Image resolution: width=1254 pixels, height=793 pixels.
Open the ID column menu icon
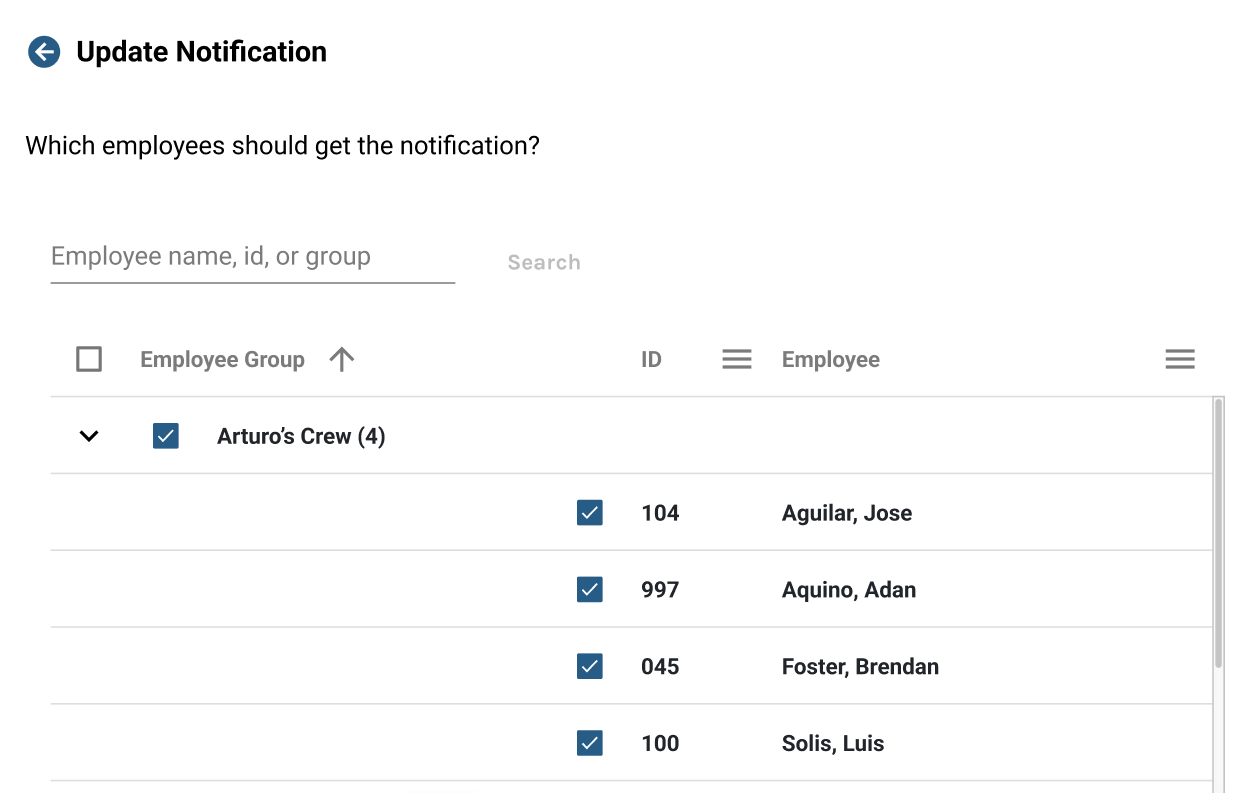point(737,359)
